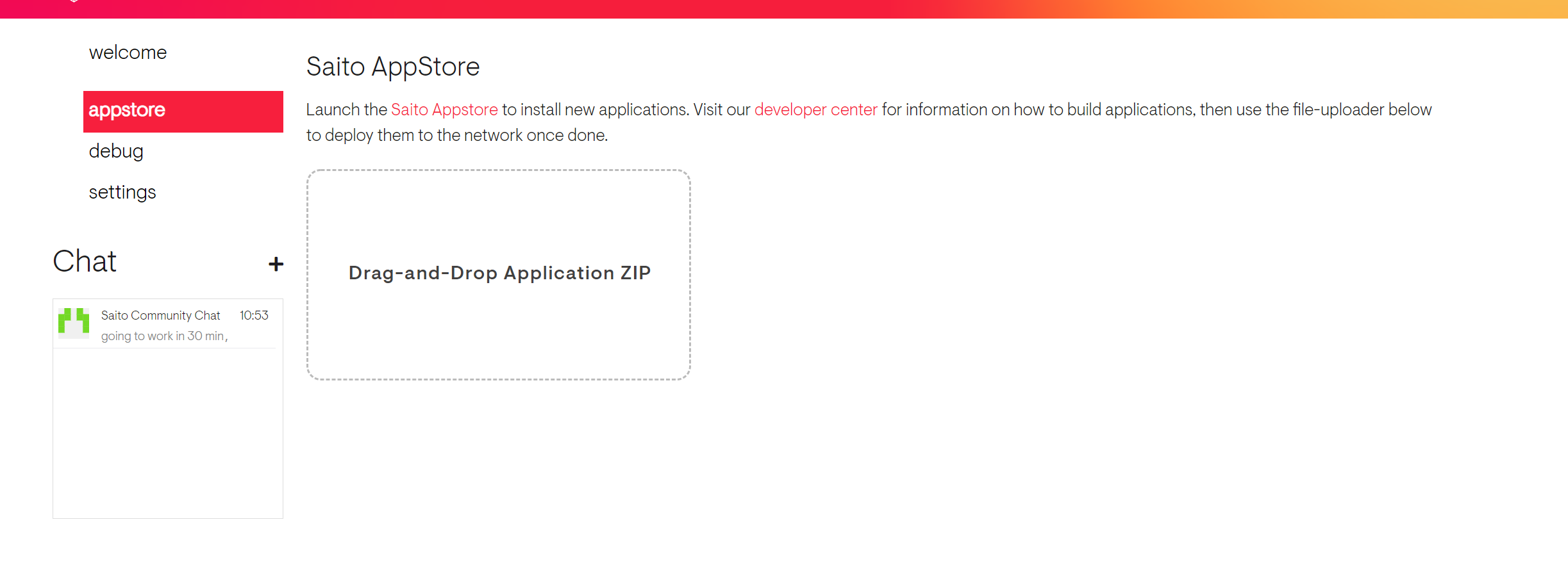Go to the debug section
The height and width of the screenshot is (588, 1568).
point(116,152)
